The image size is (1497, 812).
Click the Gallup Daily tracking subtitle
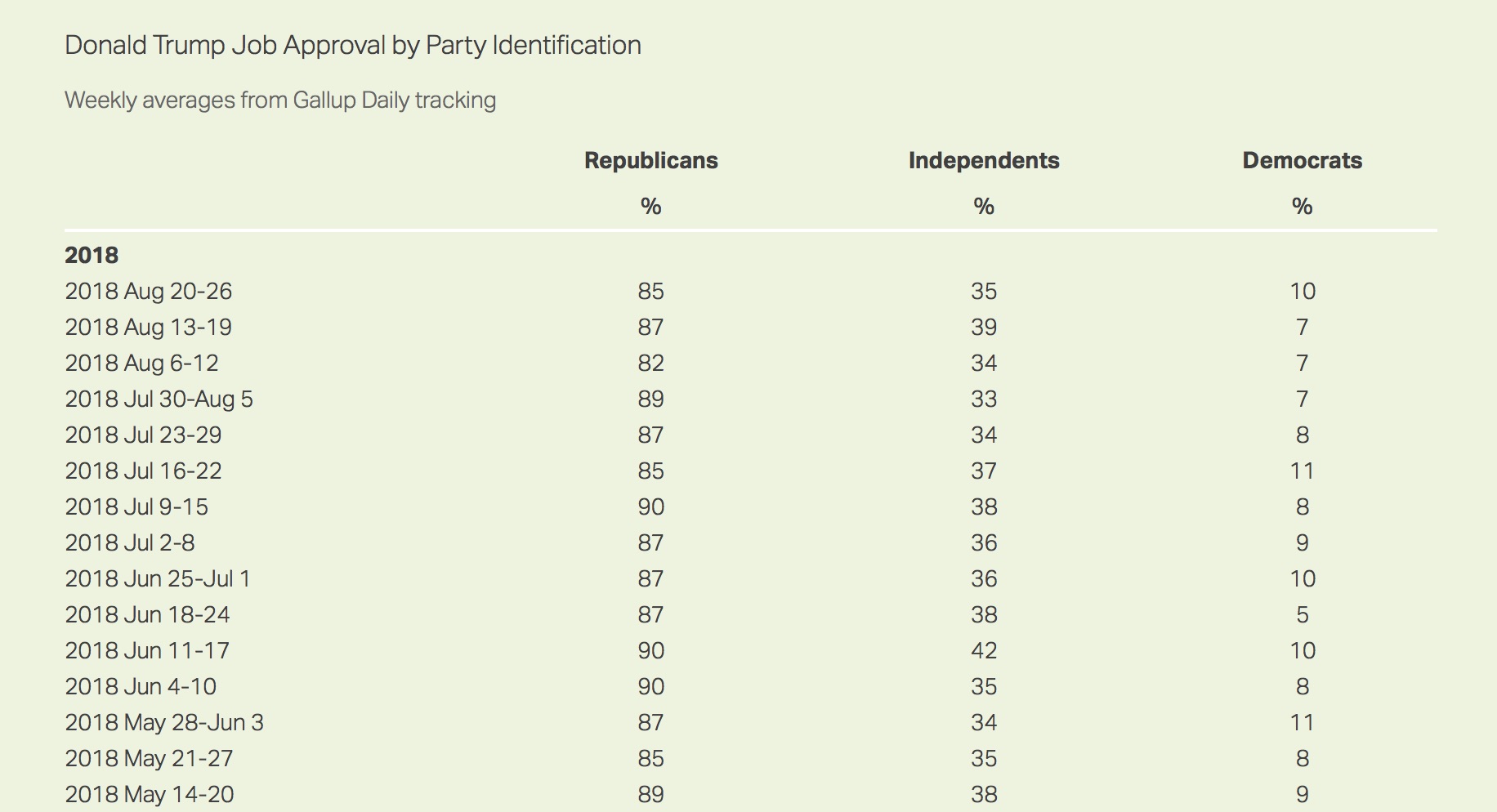pyautogui.click(x=280, y=100)
